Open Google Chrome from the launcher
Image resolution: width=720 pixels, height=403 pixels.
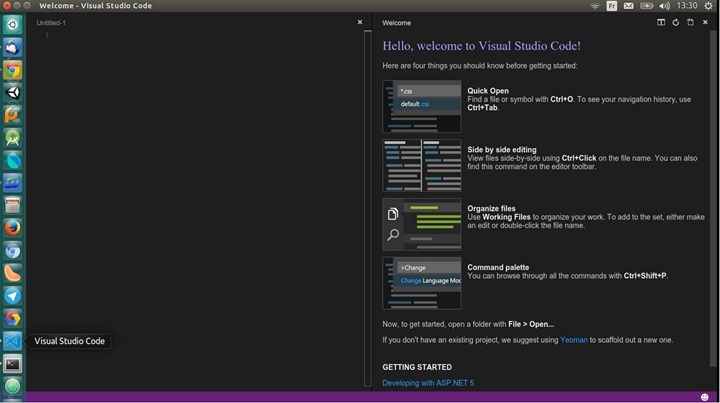pos(12,70)
